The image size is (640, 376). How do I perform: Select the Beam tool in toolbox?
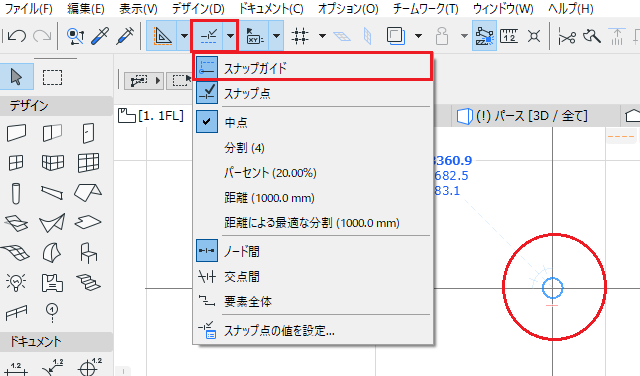point(52,192)
